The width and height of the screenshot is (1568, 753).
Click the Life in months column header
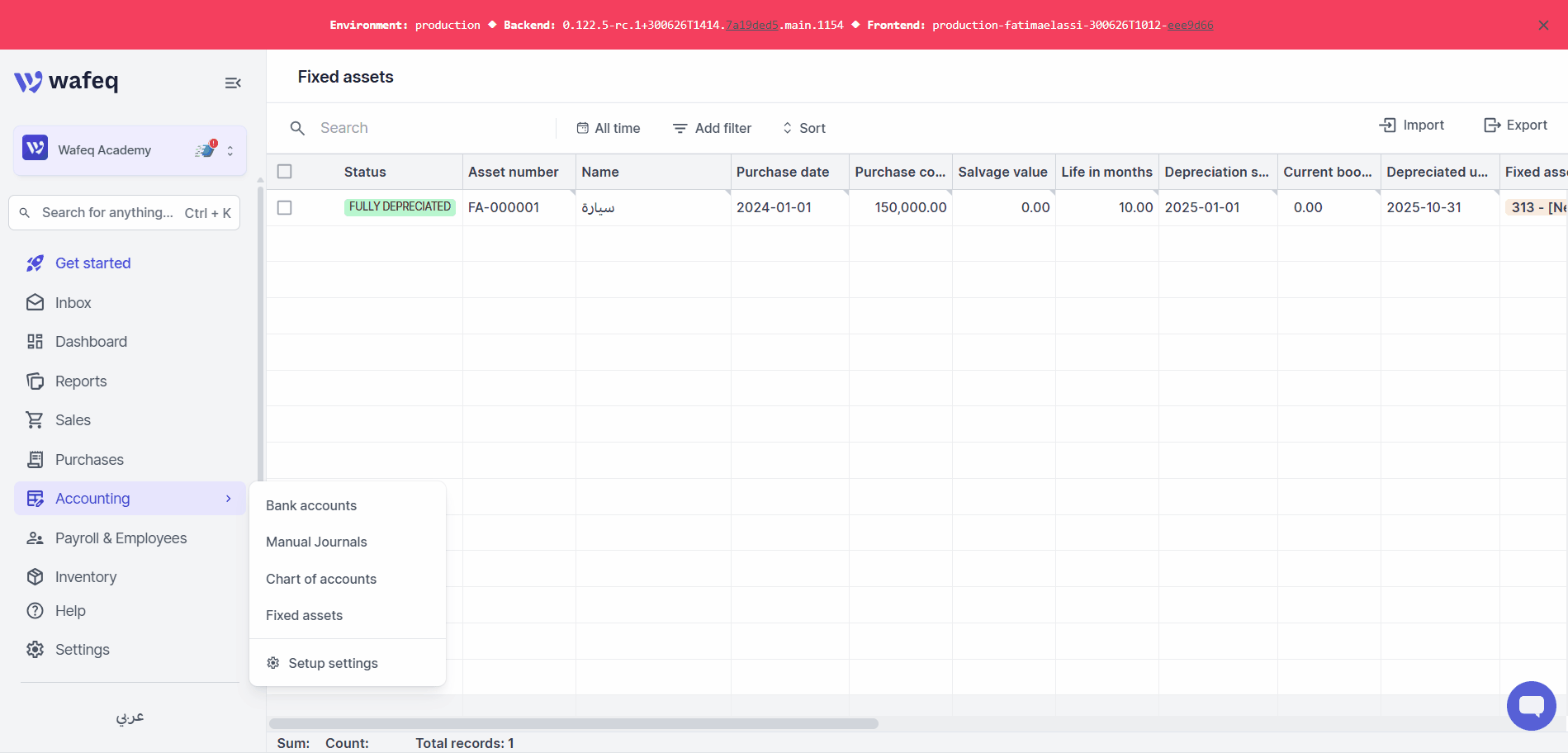pyautogui.click(x=1107, y=172)
